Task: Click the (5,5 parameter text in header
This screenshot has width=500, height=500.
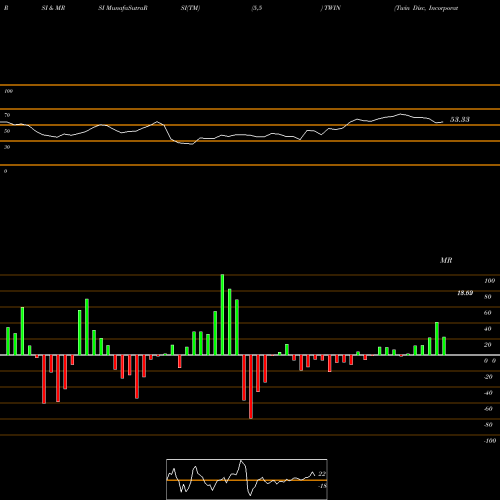Action: pyautogui.click(x=257, y=8)
